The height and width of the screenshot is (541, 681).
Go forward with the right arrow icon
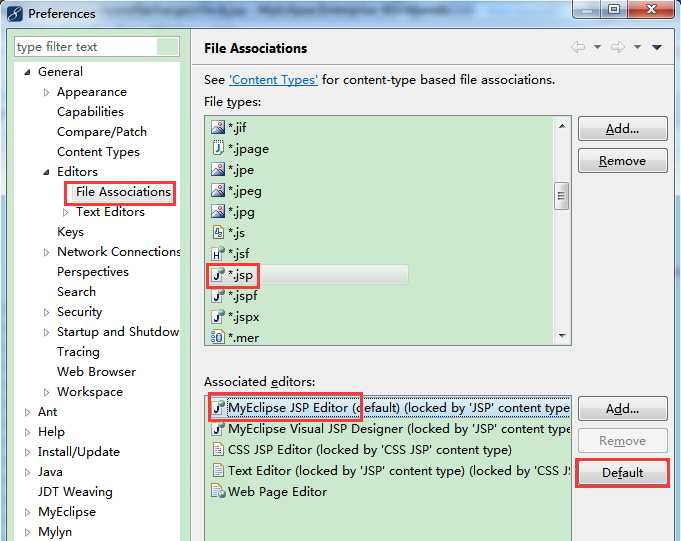pyautogui.click(x=618, y=47)
